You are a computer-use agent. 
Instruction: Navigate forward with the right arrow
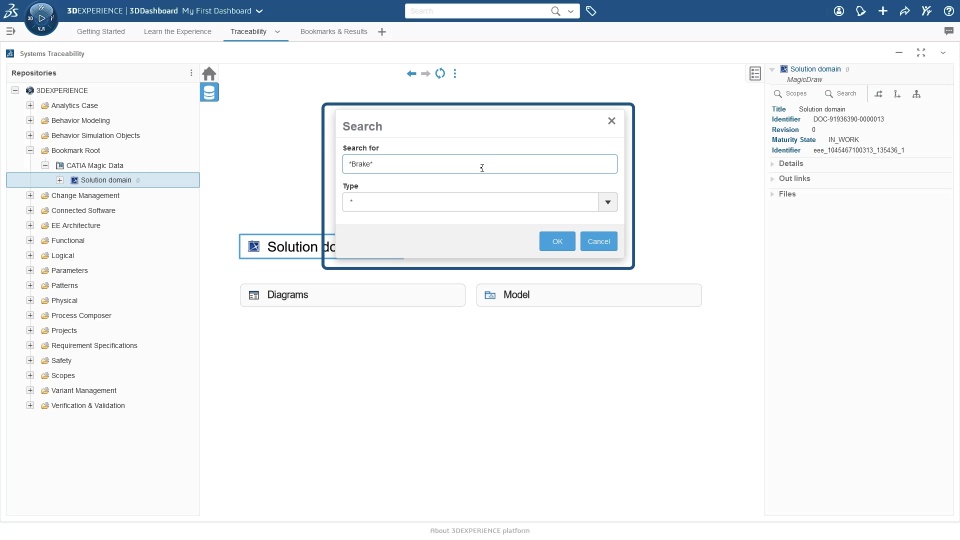point(426,73)
